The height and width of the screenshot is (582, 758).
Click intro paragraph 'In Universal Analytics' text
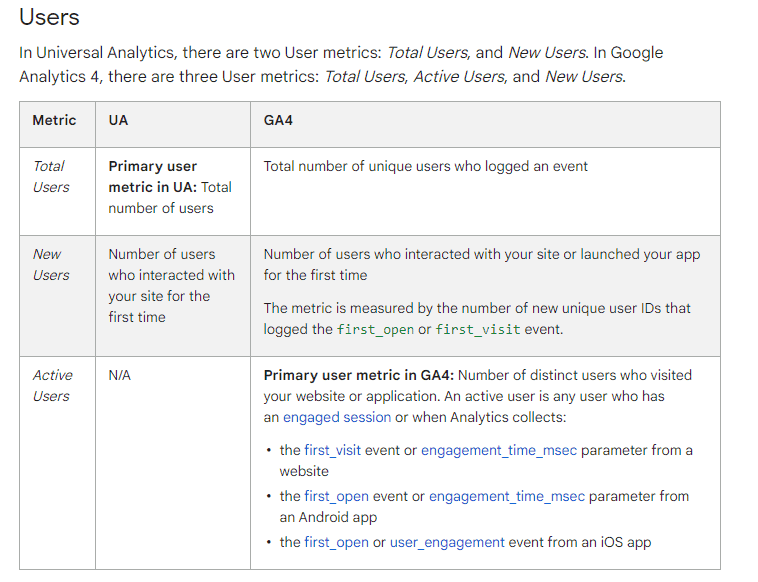[x=341, y=64]
